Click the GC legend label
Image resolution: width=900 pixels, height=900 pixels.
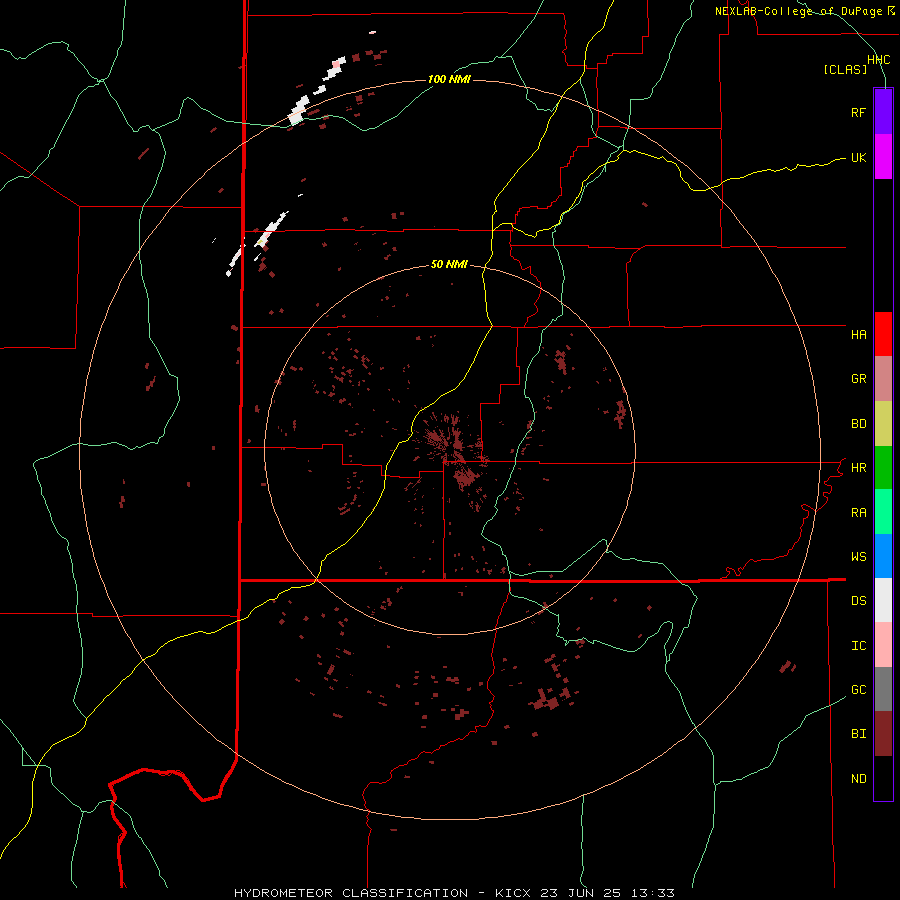coord(858,690)
